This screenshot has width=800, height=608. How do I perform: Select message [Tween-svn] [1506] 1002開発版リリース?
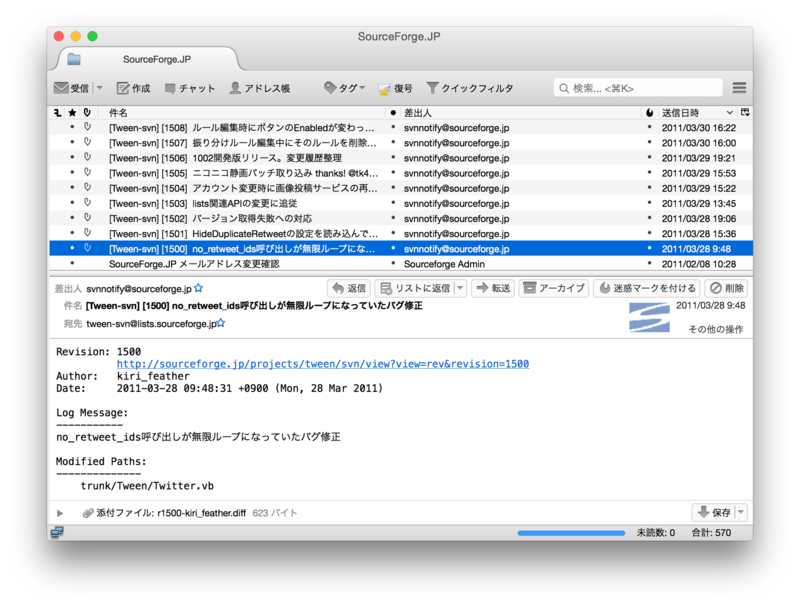pos(400,158)
